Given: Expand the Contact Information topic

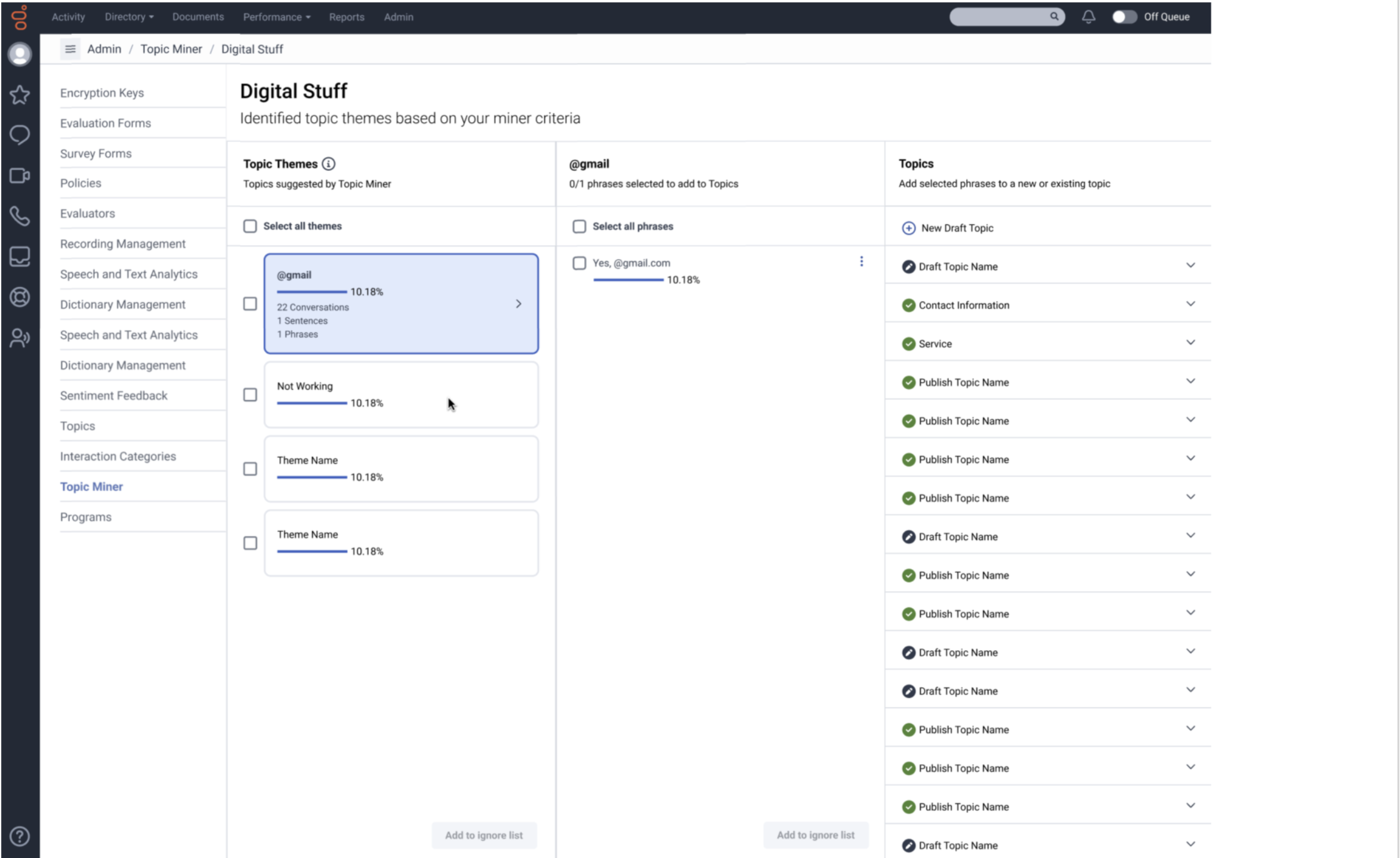Looking at the screenshot, I should [1190, 304].
